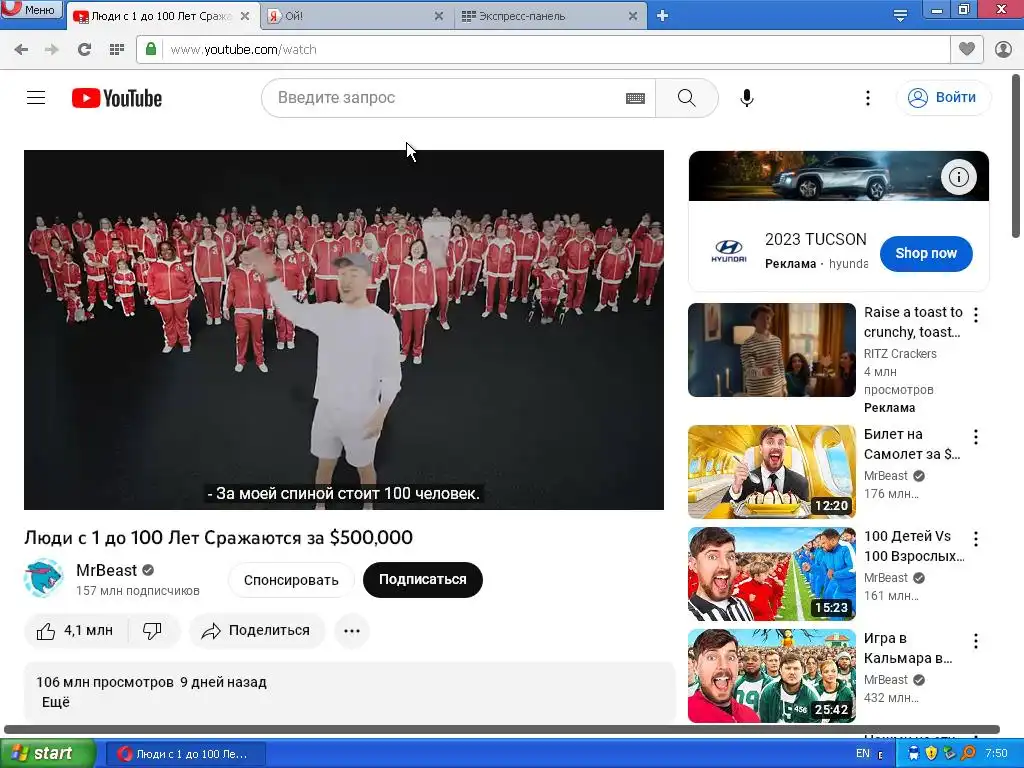Switch to the Экспресс-панель tab
This screenshot has width=1024, height=768.
click(x=550, y=16)
